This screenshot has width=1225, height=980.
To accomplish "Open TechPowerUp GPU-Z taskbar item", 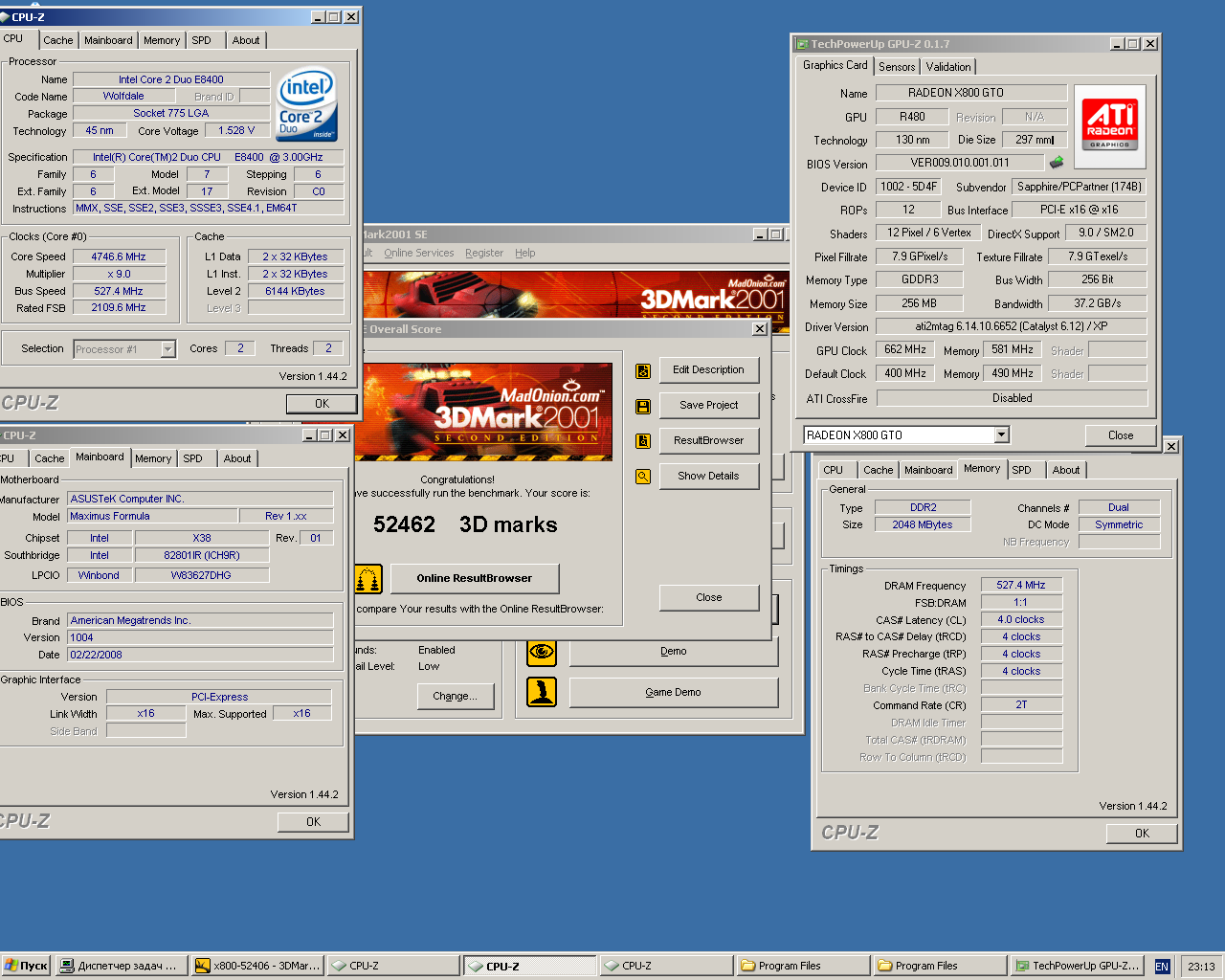I will click(1079, 966).
